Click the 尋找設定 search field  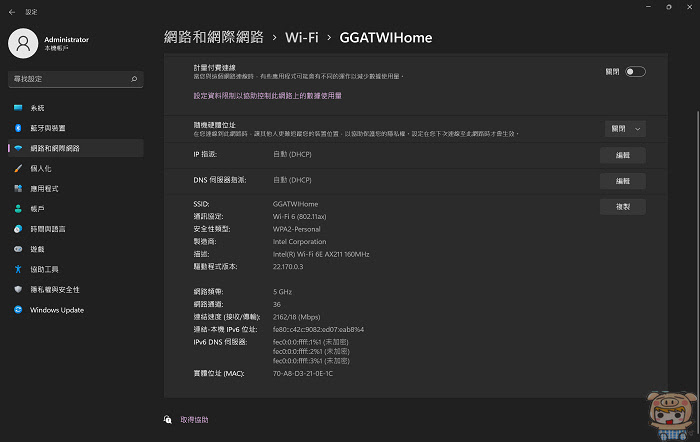pos(75,79)
